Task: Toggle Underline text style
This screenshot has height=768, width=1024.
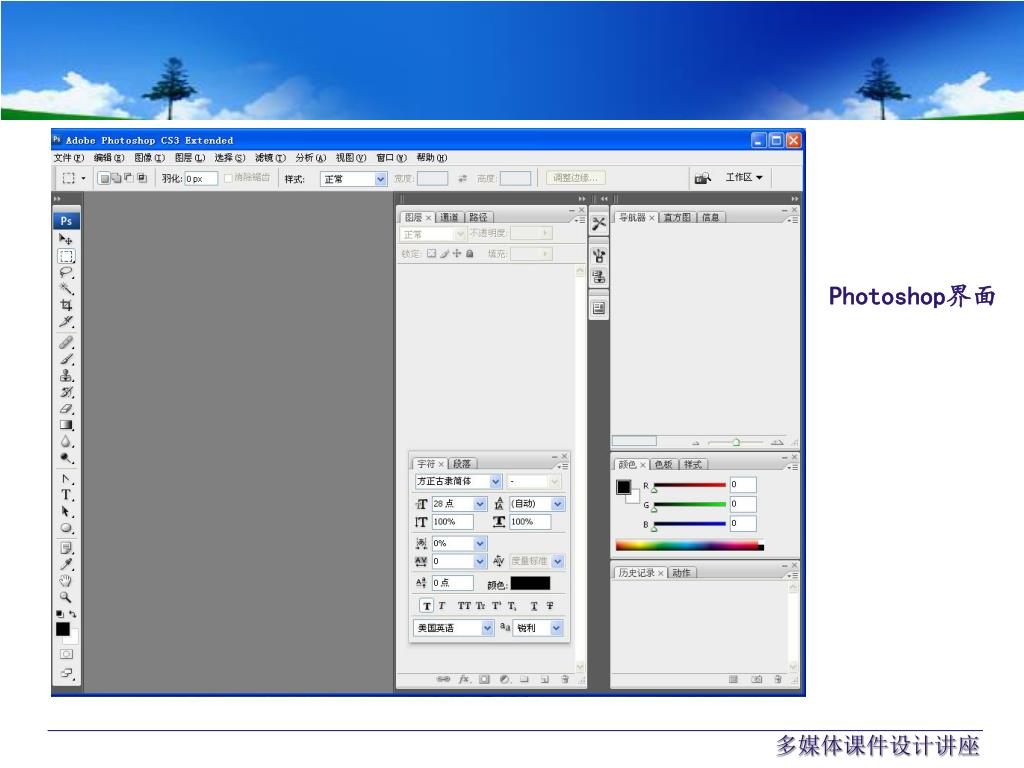Action: pos(534,606)
